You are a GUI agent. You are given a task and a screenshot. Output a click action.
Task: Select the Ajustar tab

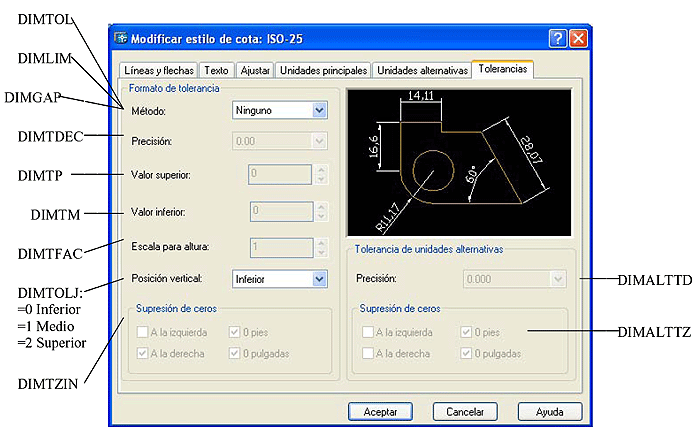click(x=255, y=70)
